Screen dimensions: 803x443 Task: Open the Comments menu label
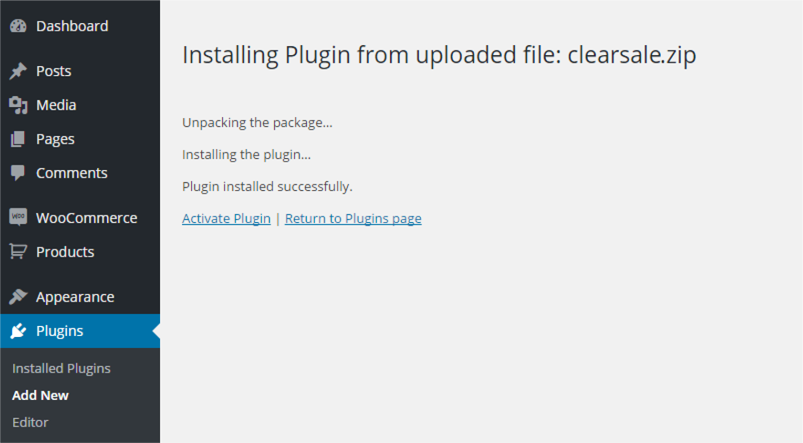[71, 173]
